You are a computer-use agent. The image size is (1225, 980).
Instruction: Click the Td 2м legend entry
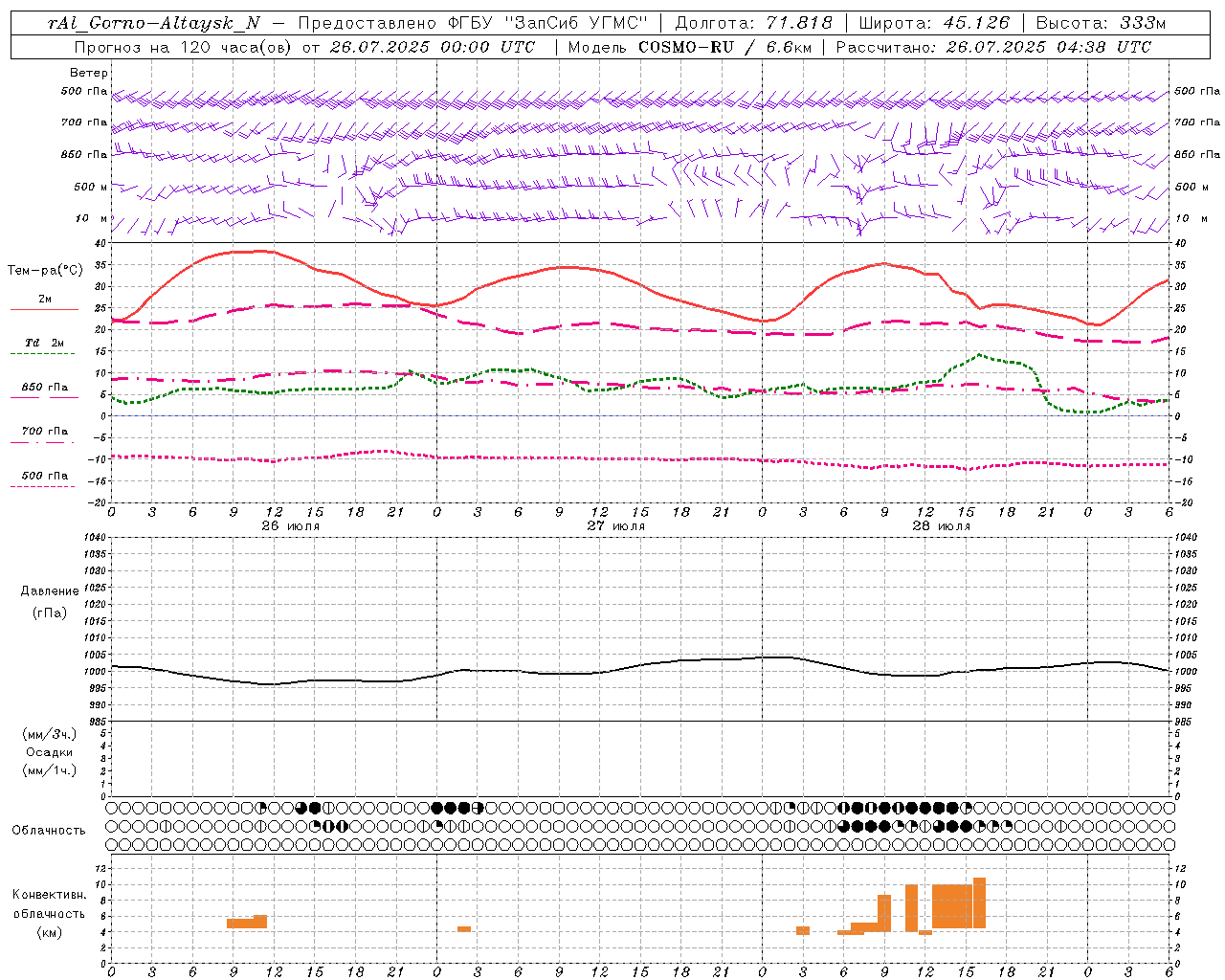44,343
